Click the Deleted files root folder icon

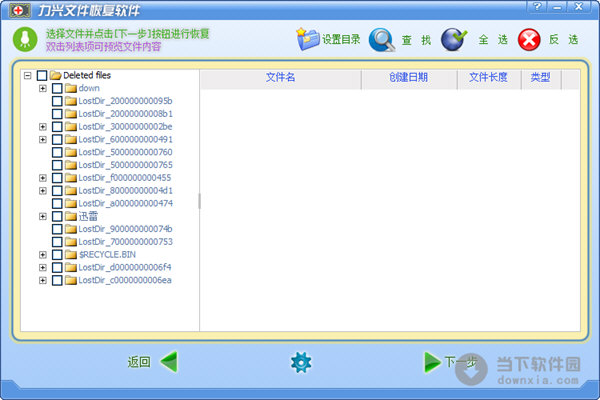[55, 75]
